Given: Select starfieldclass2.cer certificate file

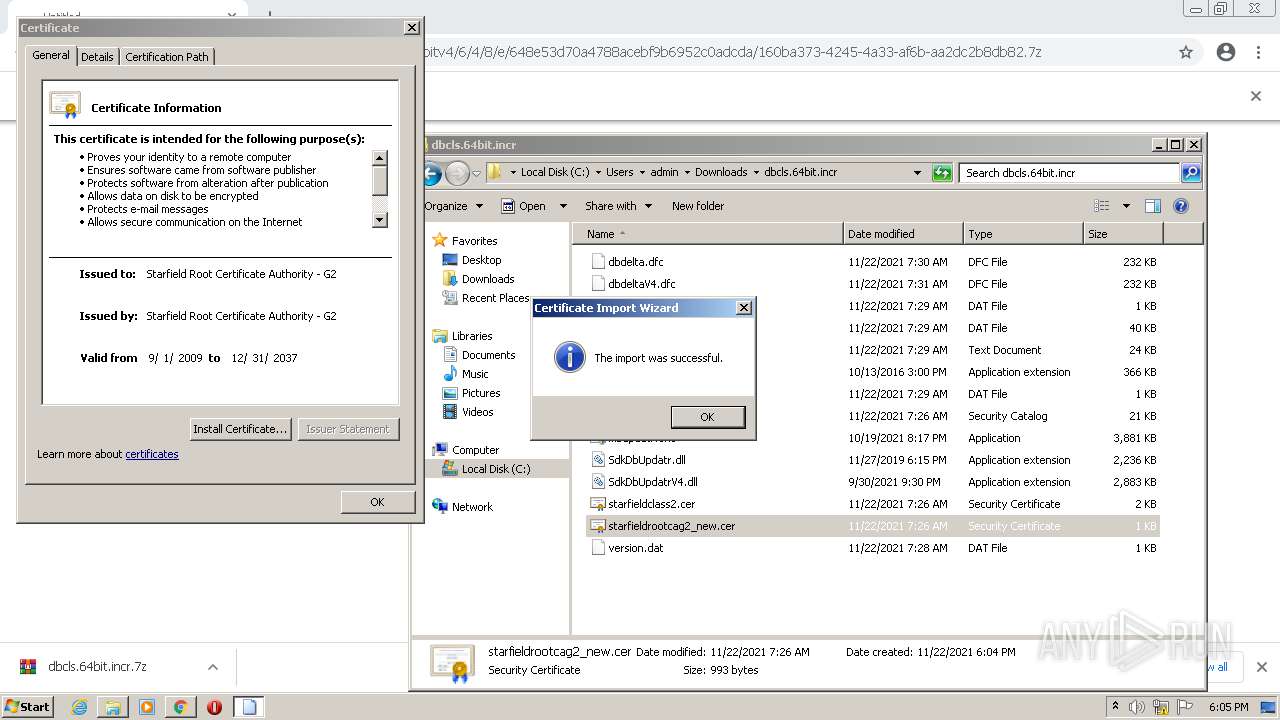Looking at the screenshot, I should pyautogui.click(x=651, y=504).
